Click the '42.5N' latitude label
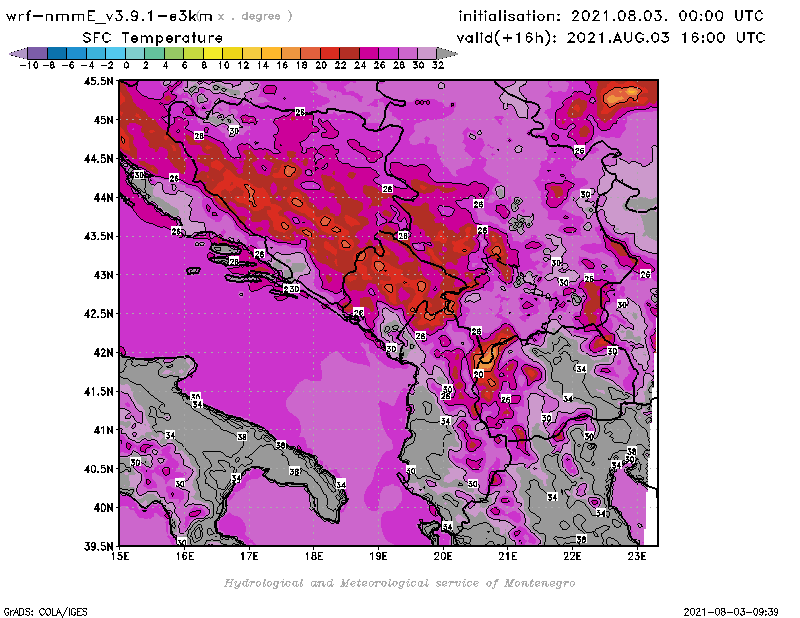This screenshot has width=800, height=618. pos(98,314)
